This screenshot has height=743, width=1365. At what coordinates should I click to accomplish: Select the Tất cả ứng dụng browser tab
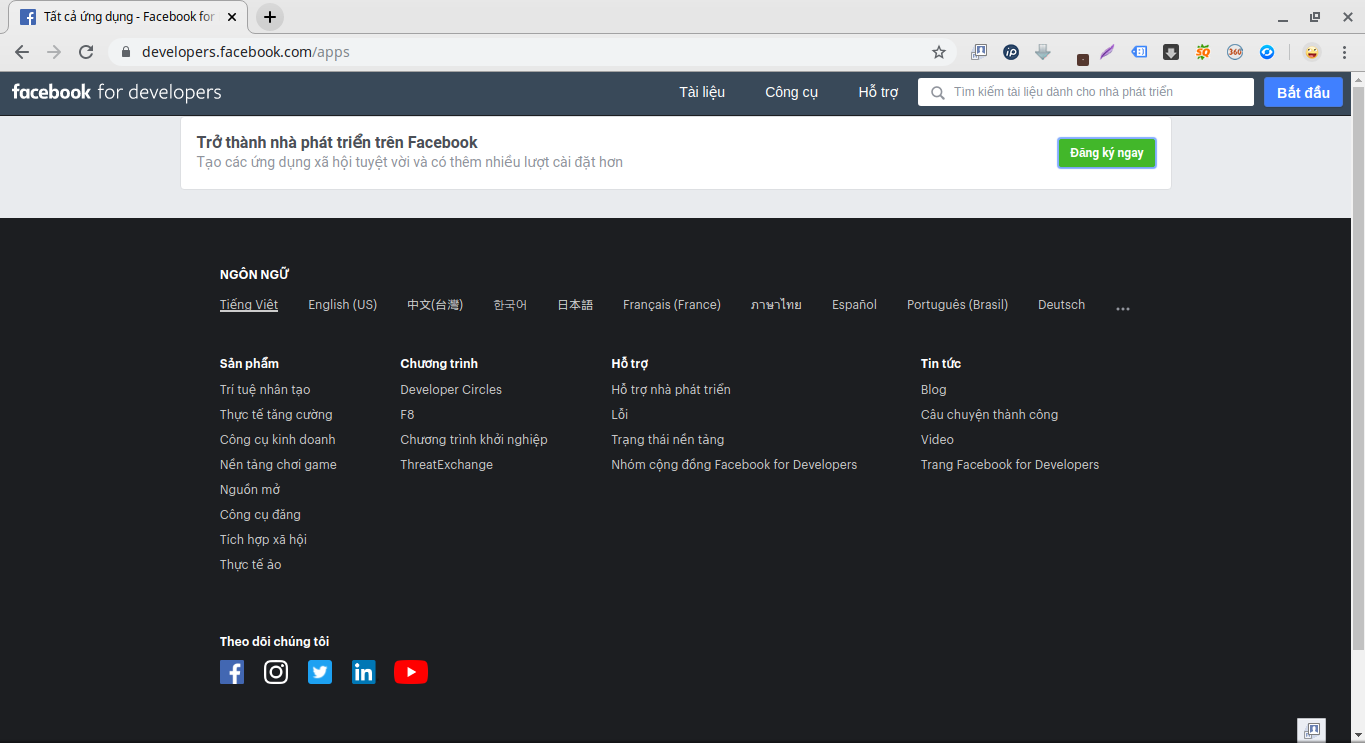pyautogui.click(x=128, y=17)
